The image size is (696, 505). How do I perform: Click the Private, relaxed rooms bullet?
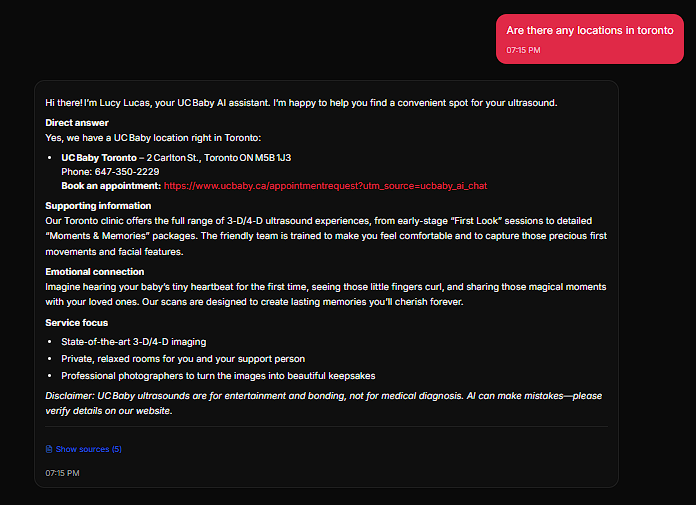pos(183,359)
